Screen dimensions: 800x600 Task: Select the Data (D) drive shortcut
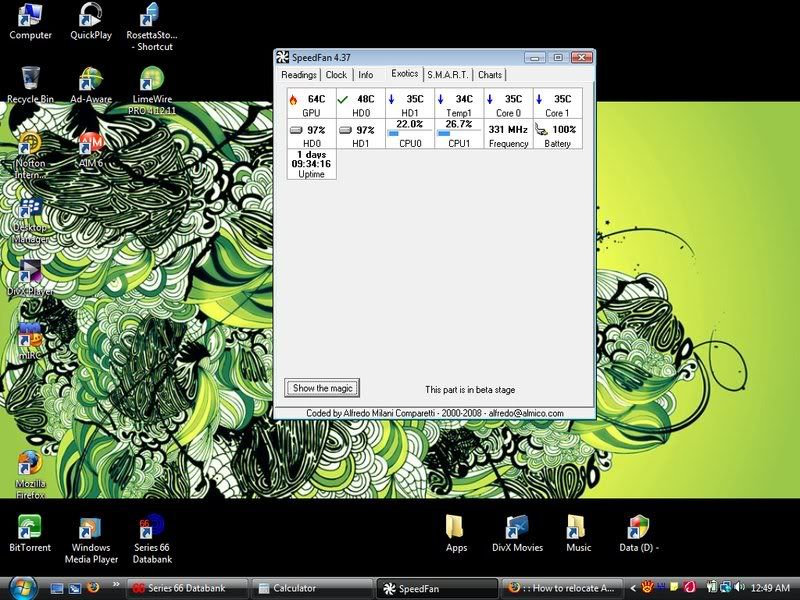click(638, 534)
